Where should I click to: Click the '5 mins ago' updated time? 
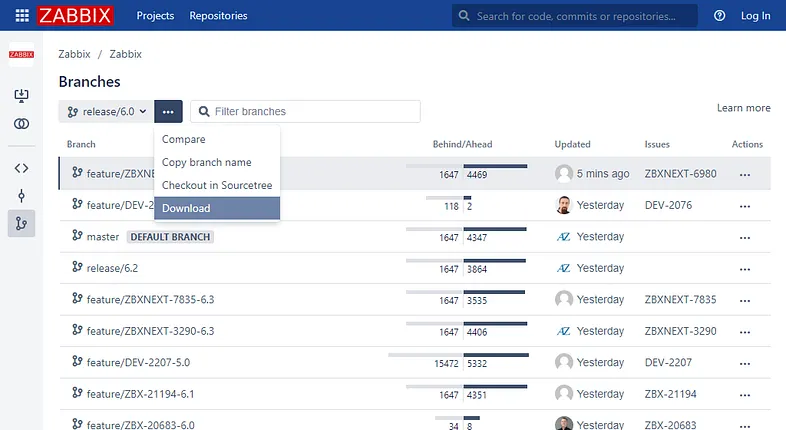(x=603, y=174)
